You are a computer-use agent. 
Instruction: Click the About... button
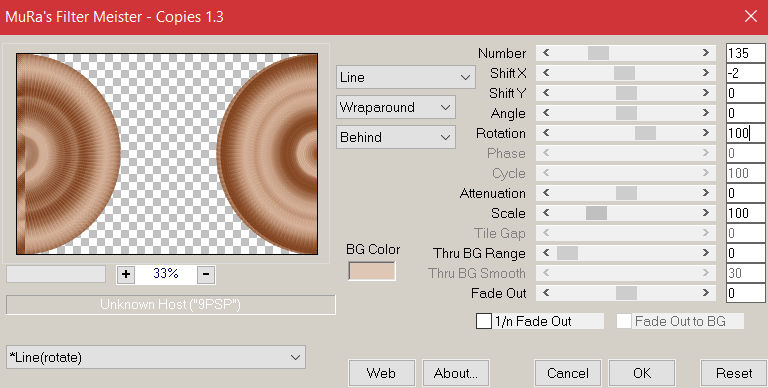[x=456, y=373]
